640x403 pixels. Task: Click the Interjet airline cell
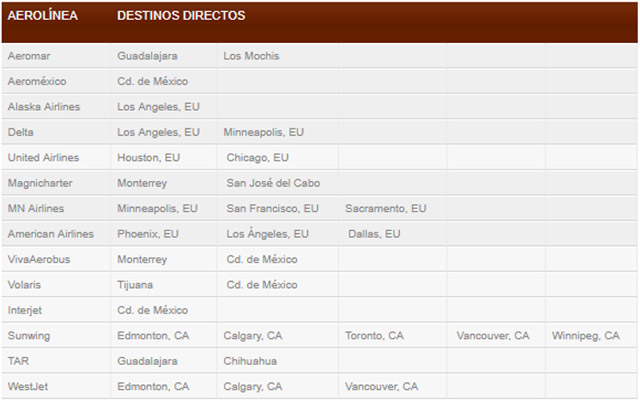25,310
